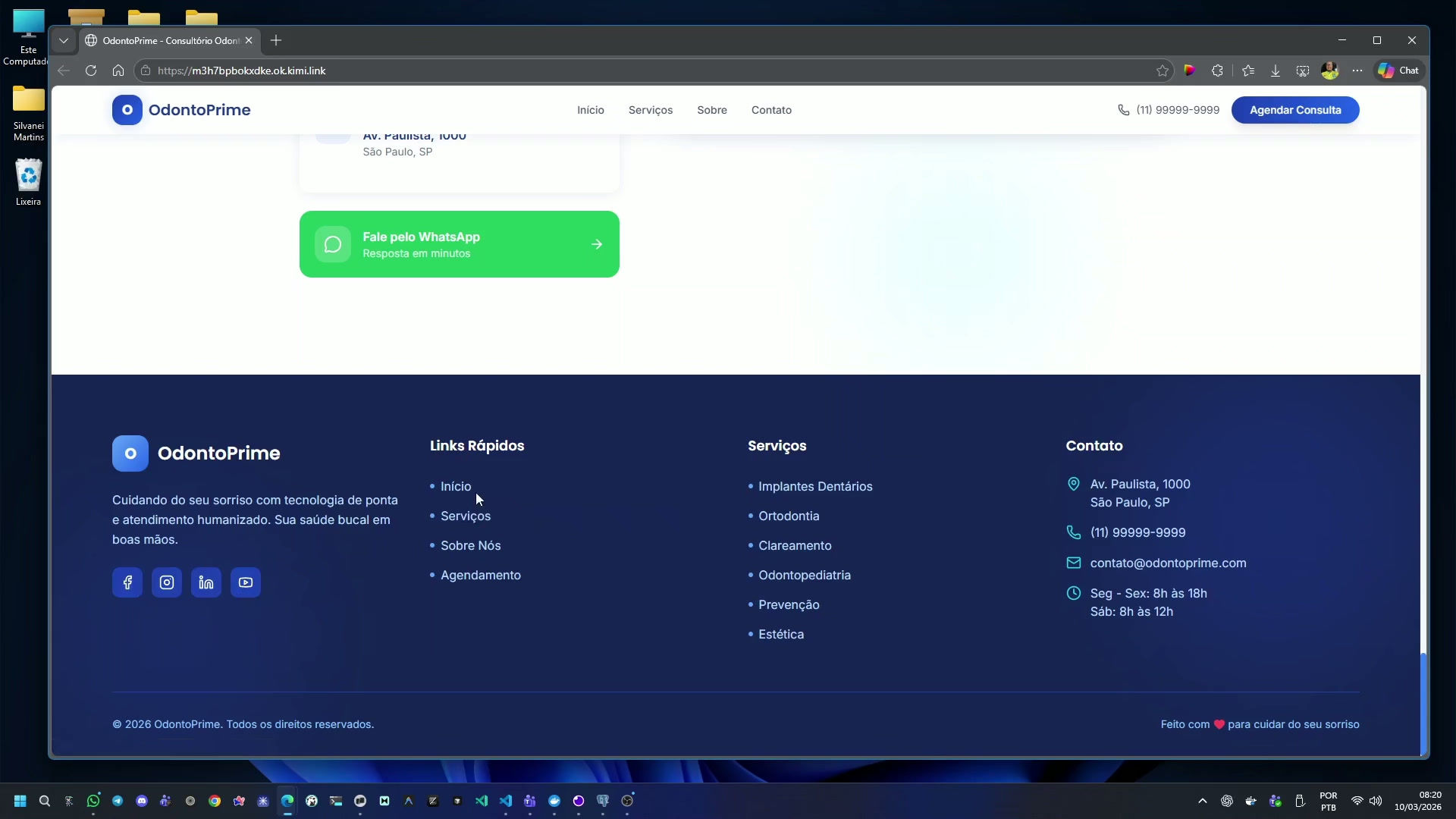Open the YouTube icon in the footer

click(x=245, y=582)
